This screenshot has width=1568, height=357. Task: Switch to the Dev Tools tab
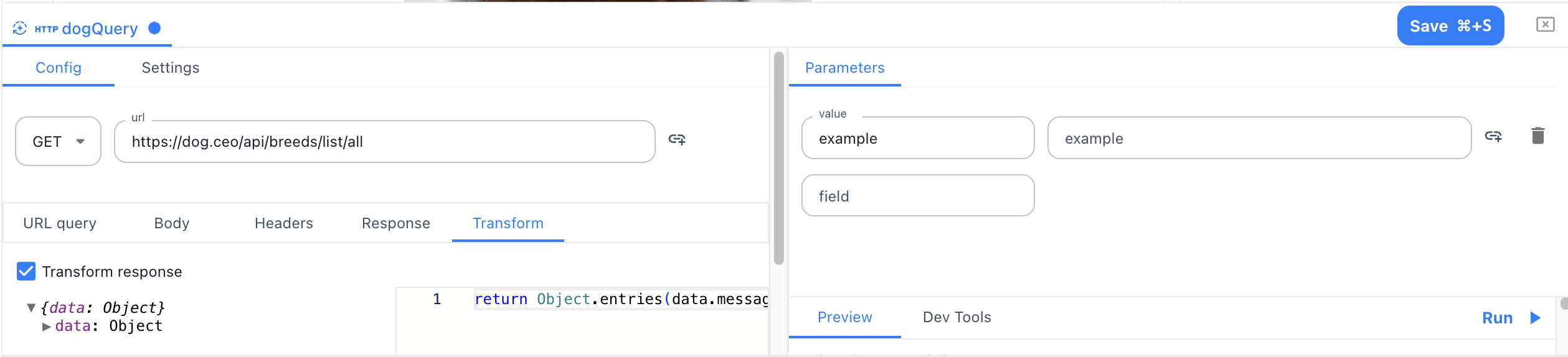(x=956, y=317)
